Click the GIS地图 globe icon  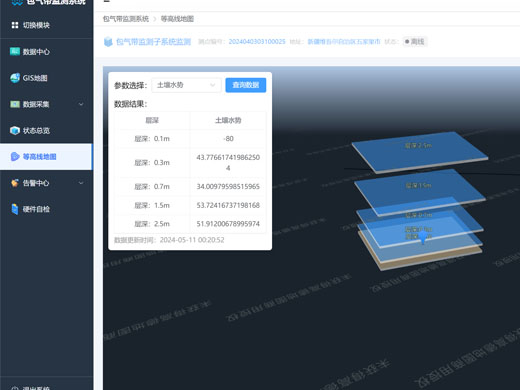pyautogui.click(x=15, y=78)
